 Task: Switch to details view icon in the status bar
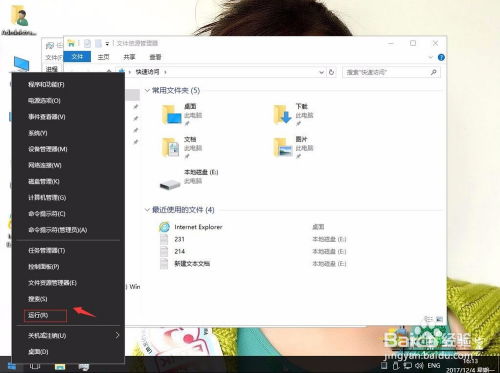click(x=429, y=319)
